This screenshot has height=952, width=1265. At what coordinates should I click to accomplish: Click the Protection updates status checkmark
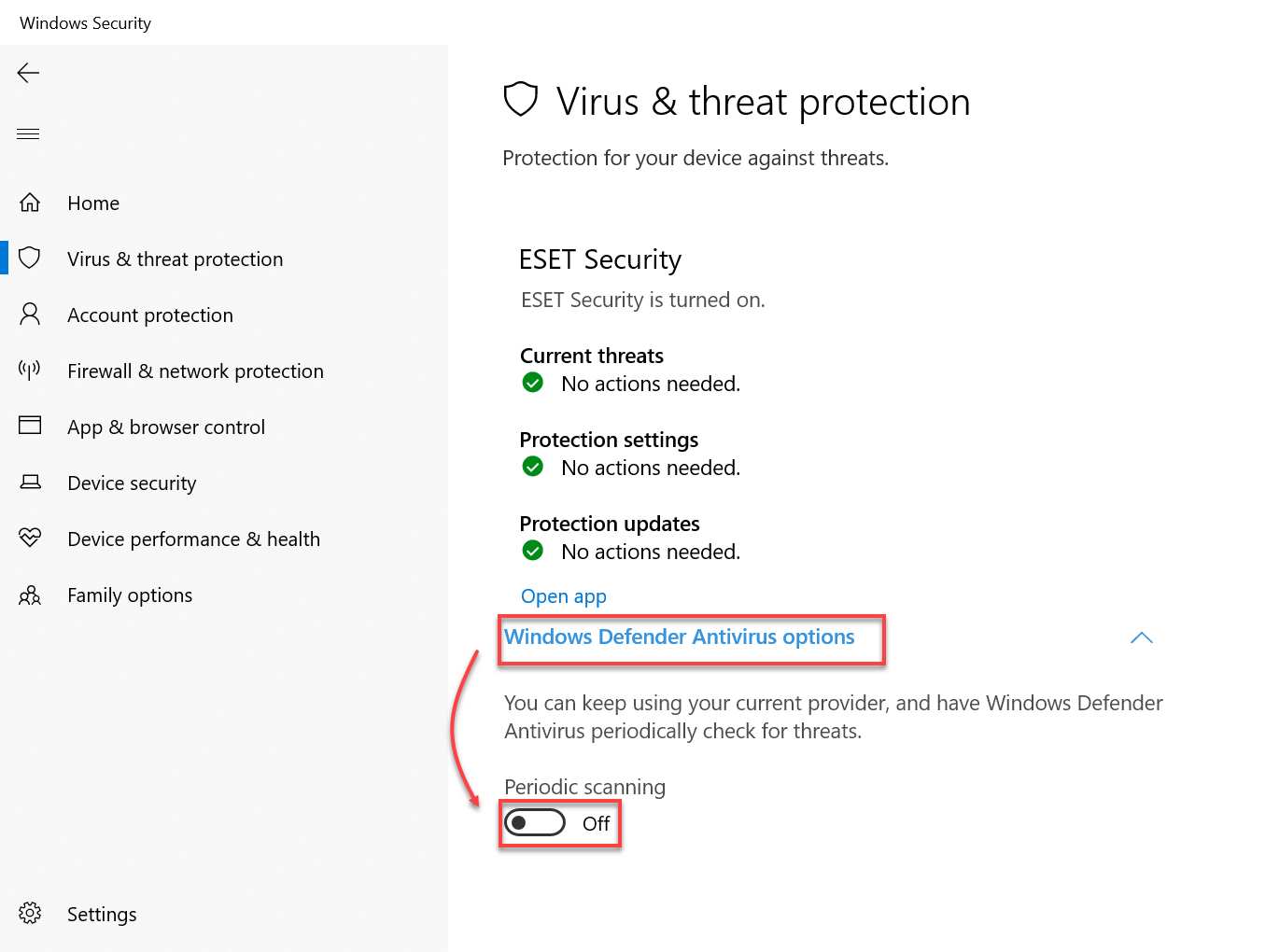pos(533,551)
